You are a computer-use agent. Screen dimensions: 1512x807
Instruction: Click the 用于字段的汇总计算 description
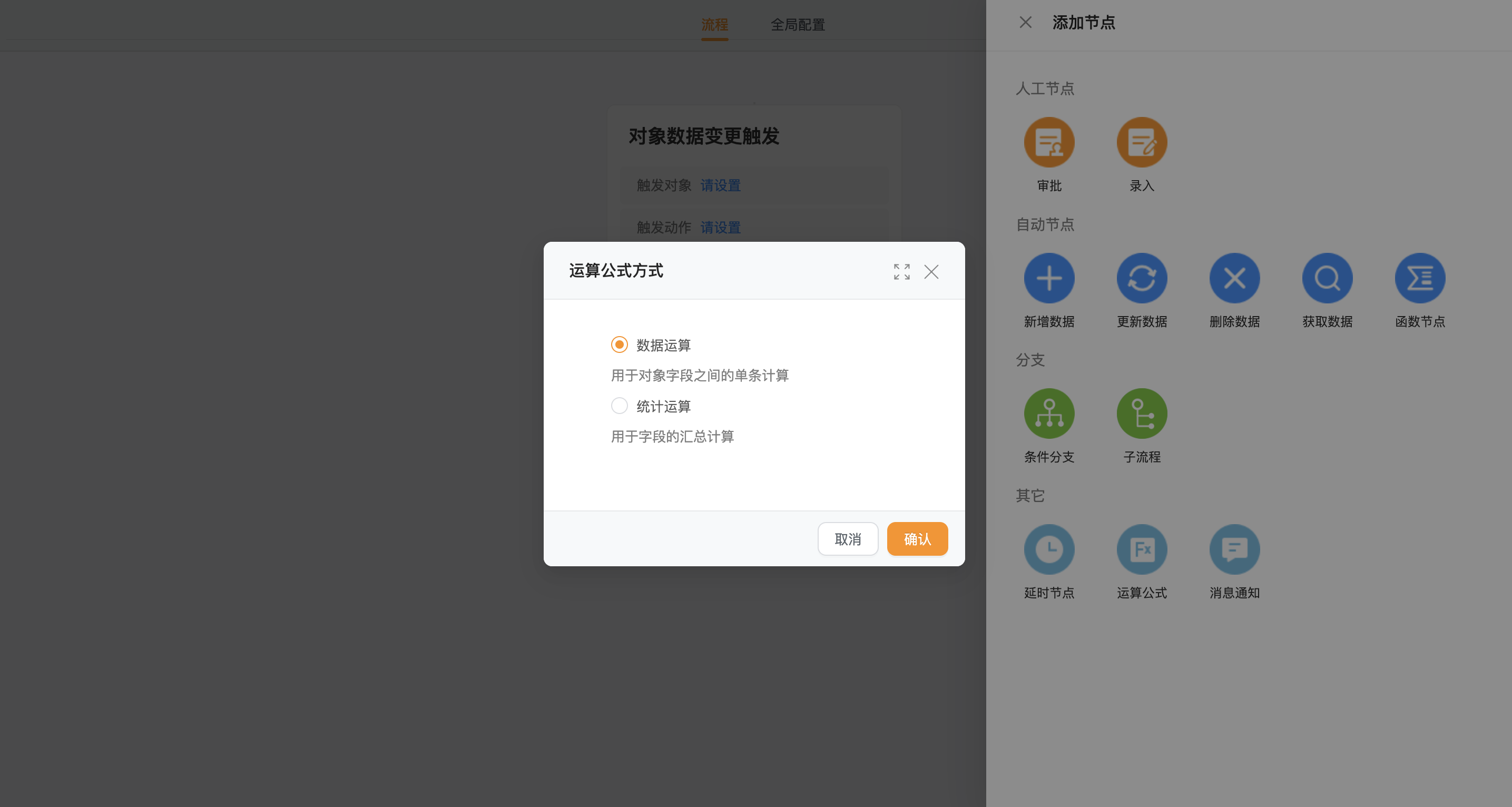click(x=672, y=436)
